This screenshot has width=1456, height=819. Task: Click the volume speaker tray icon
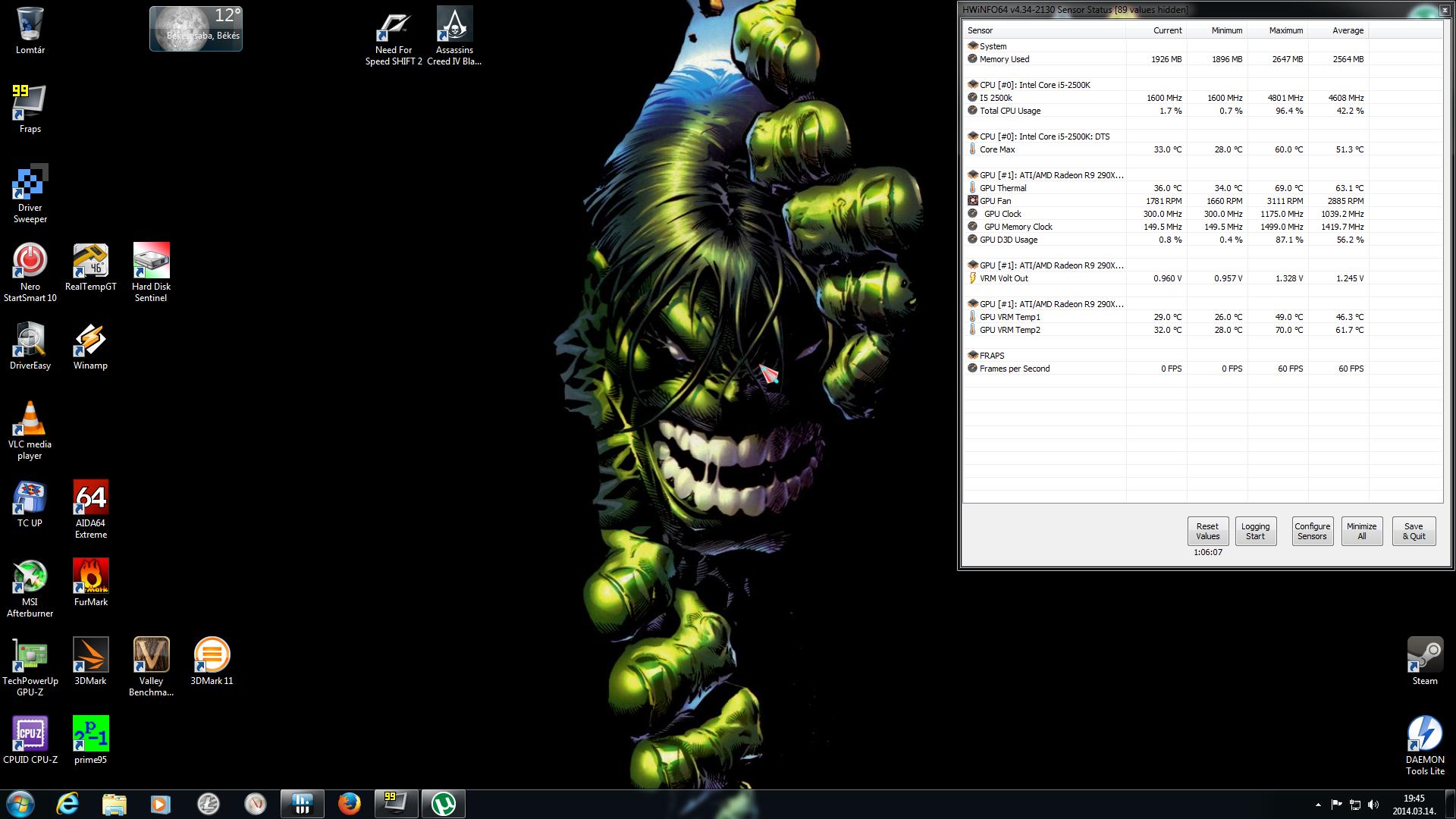click(x=1373, y=805)
